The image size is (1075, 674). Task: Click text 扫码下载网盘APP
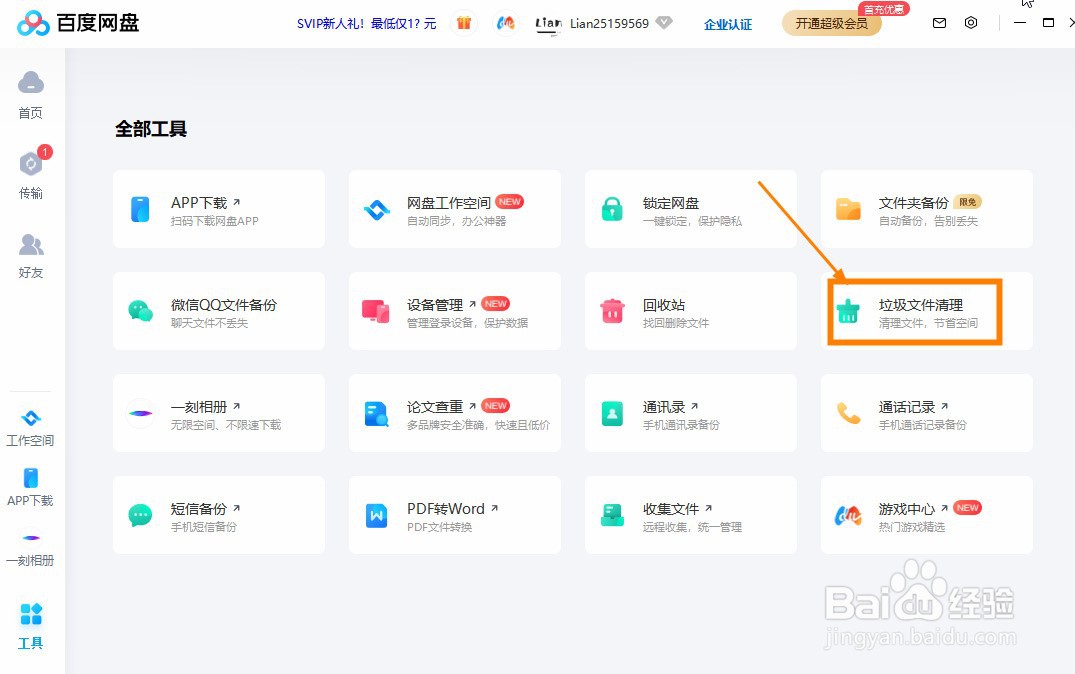click(x=215, y=221)
